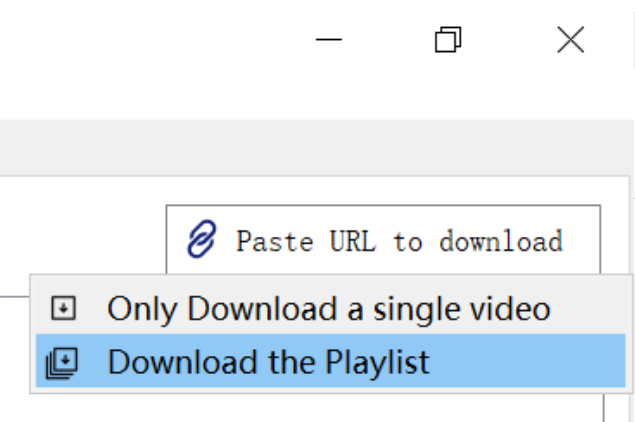The image size is (635, 422).
Task: Click the single video download arrow icon
Action: coord(64,308)
